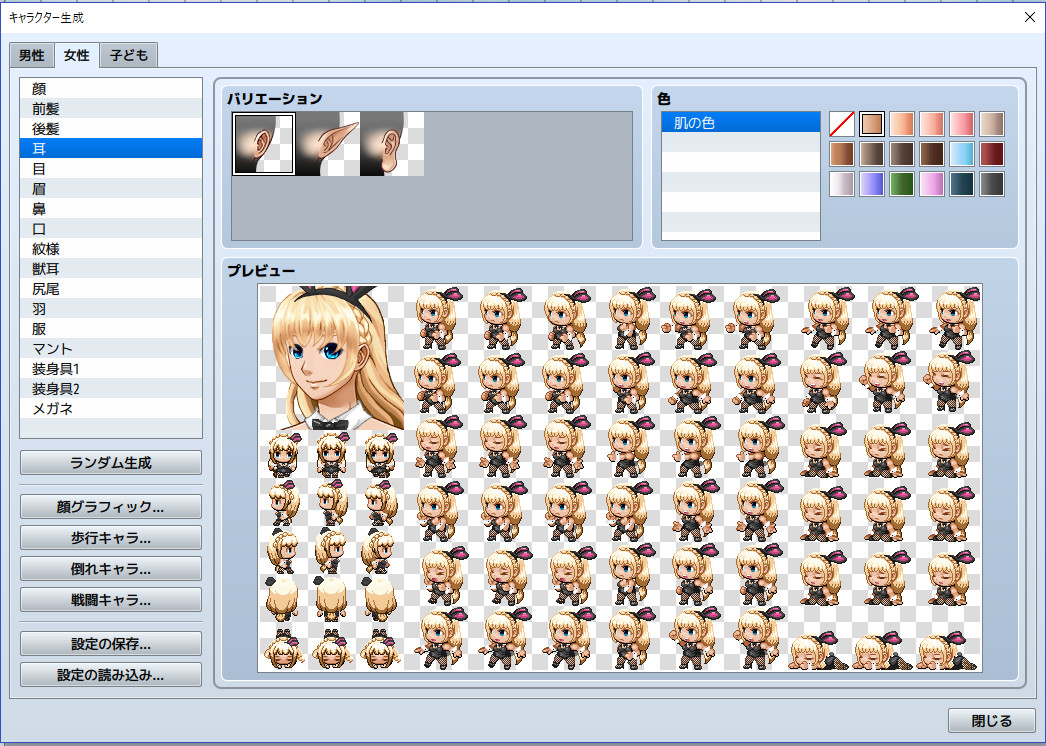Viewport: 1046px width, 746px height.
Task: Load settings with 設定の読み込み button
Action: tap(110, 674)
